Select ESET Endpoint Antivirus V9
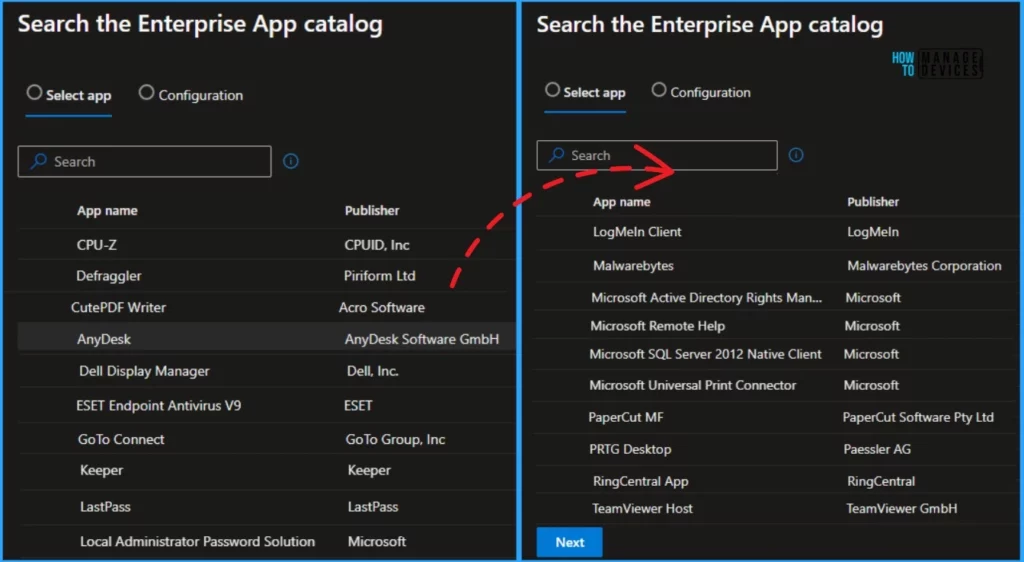 159,405
